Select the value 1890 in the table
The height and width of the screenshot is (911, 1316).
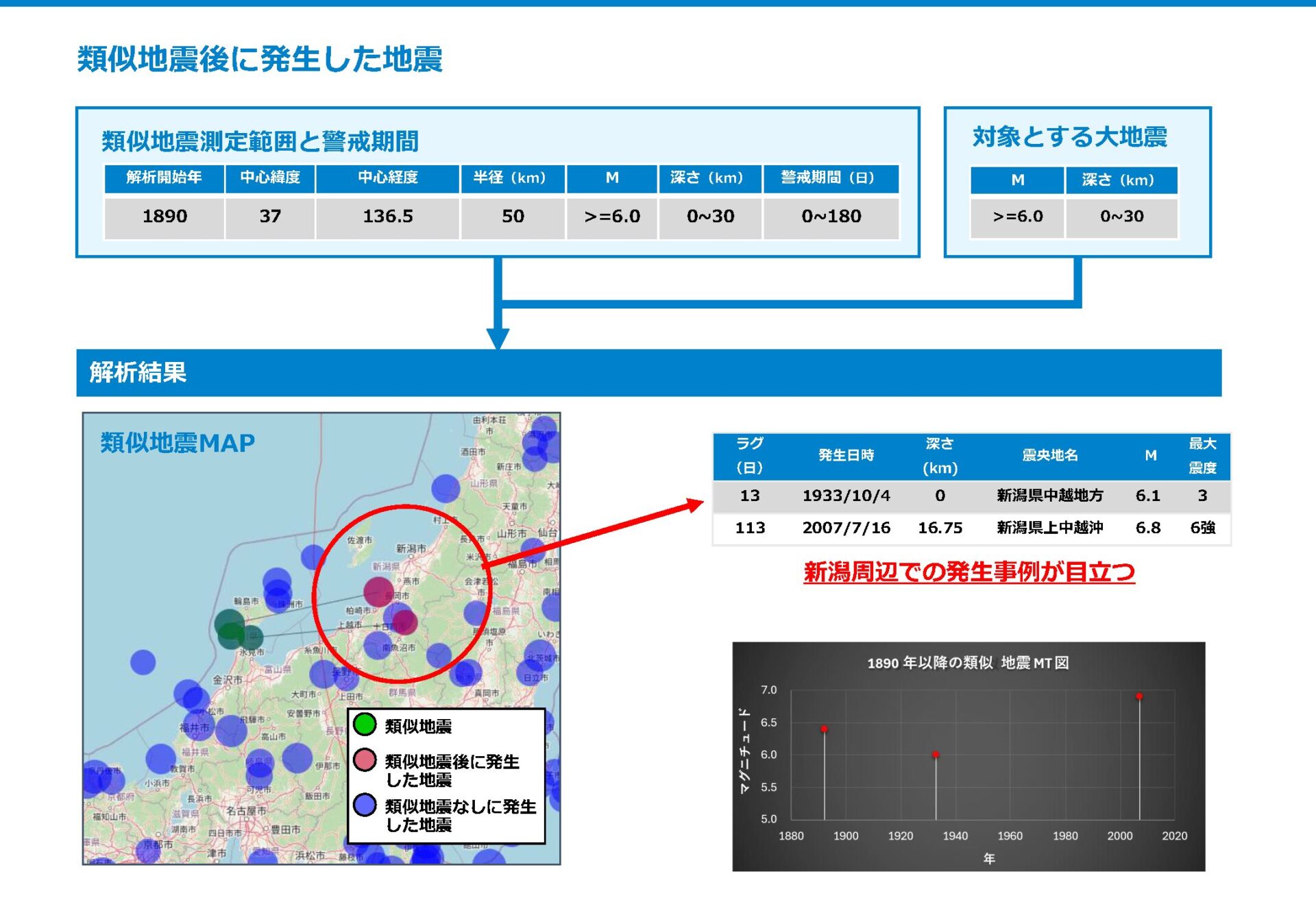[164, 217]
